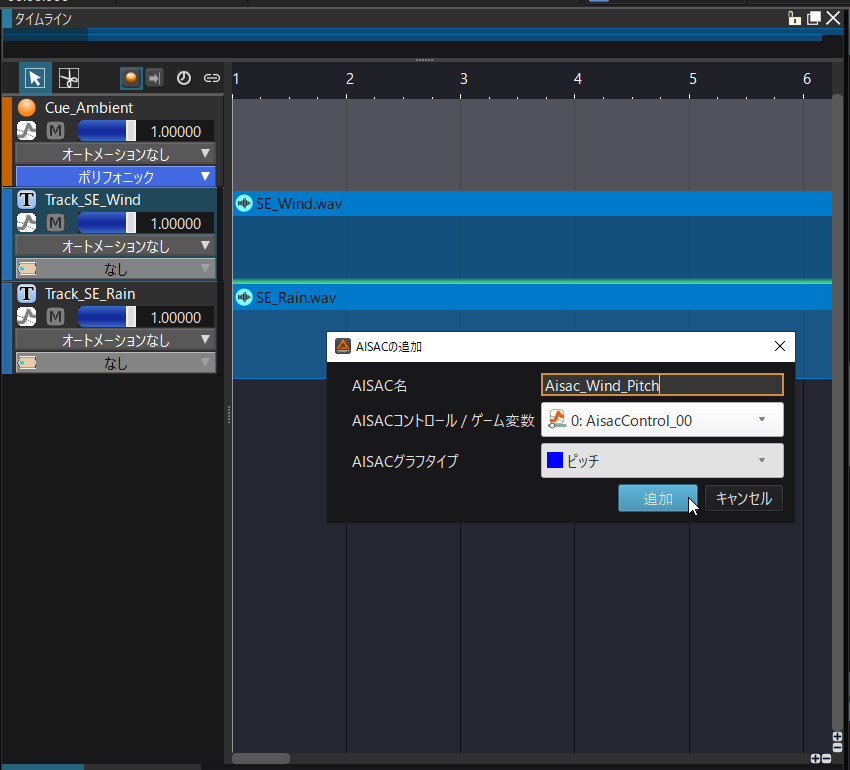Select the scissors cut tool

pyautogui.click(x=69, y=78)
